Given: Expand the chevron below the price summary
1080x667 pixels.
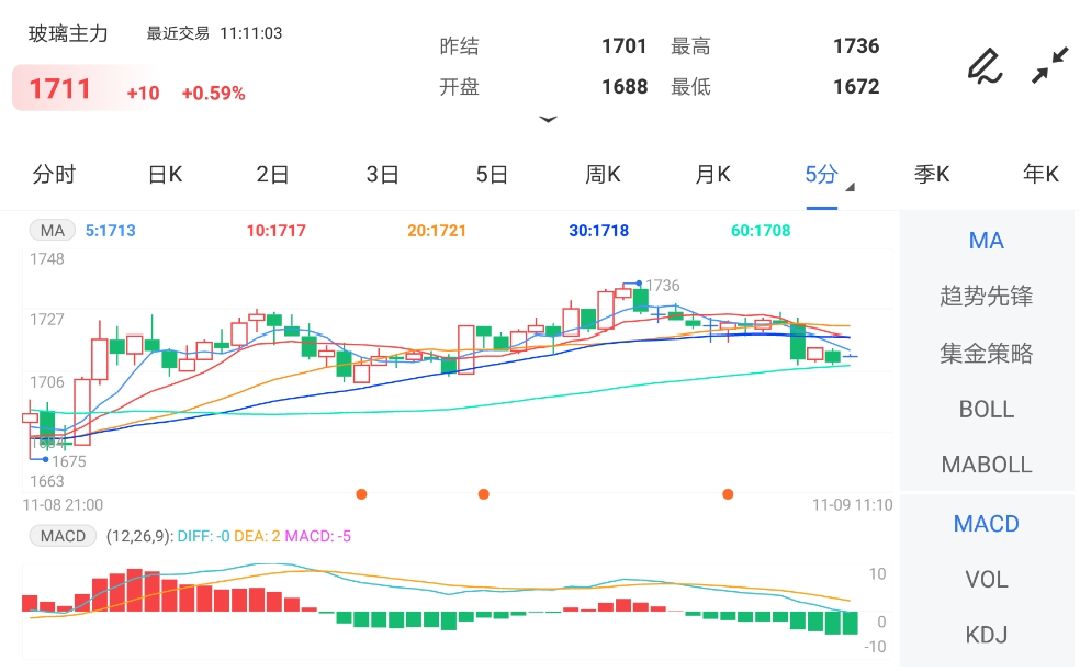Looking at the screenshot, I should pyautogui.click(x=548, y=119).
